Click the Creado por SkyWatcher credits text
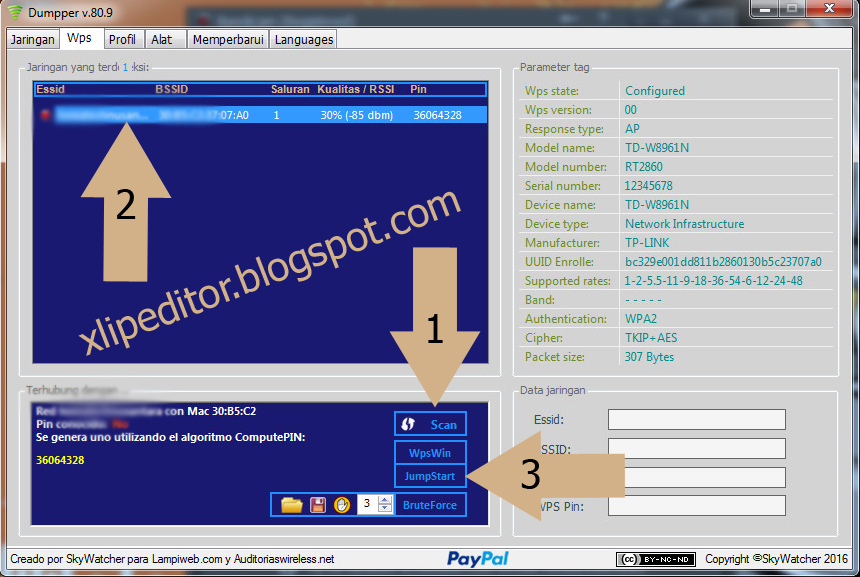This screenshot has height=577, width=860. click(x=172, y=559)
